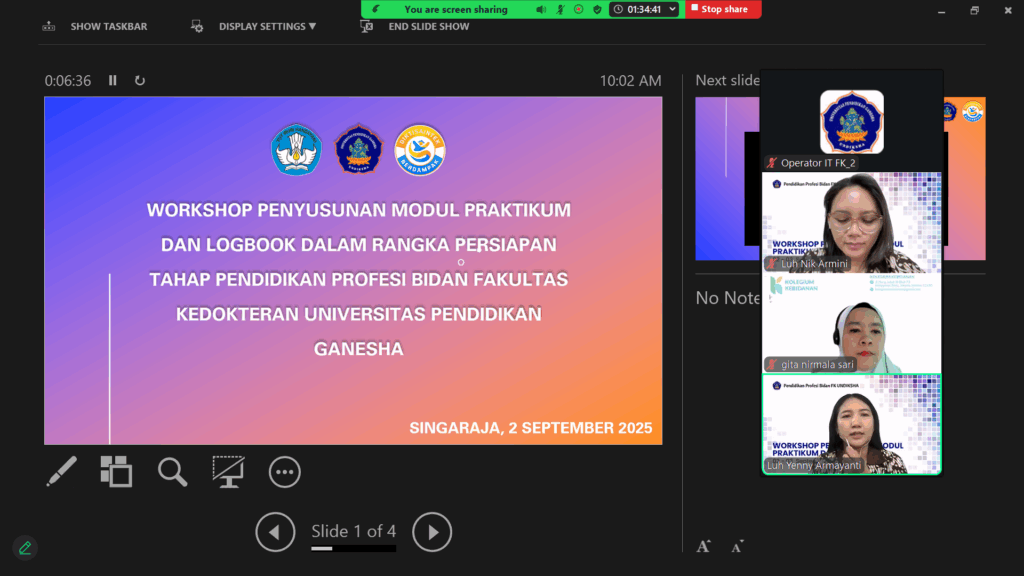Click the clock reading 10:02 AM
This screenshot has width=1024, height=576.
630,80
